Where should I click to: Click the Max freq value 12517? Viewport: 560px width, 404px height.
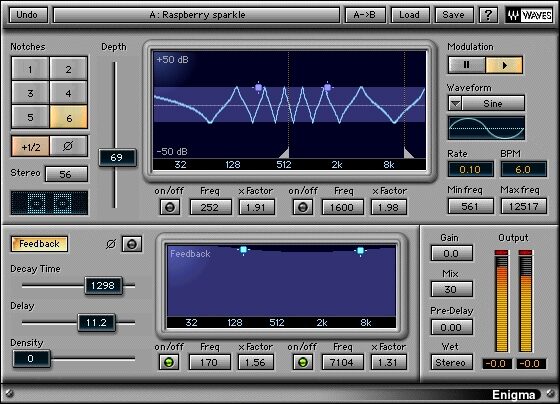click(524, 206)
